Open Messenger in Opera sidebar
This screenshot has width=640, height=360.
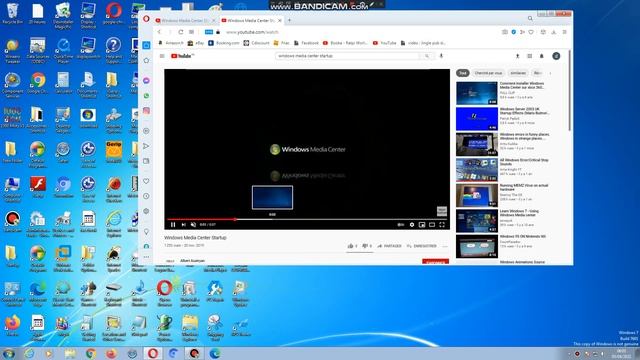point(146,81)
